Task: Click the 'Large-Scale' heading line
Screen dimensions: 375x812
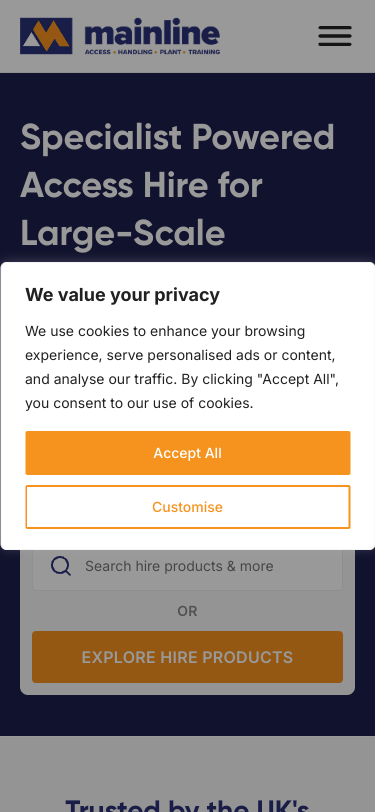Action: (123, 234)
